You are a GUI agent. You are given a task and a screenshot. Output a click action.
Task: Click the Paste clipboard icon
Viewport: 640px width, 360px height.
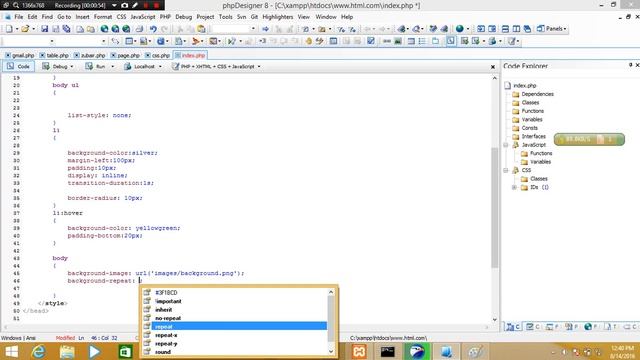coord(201,29)
